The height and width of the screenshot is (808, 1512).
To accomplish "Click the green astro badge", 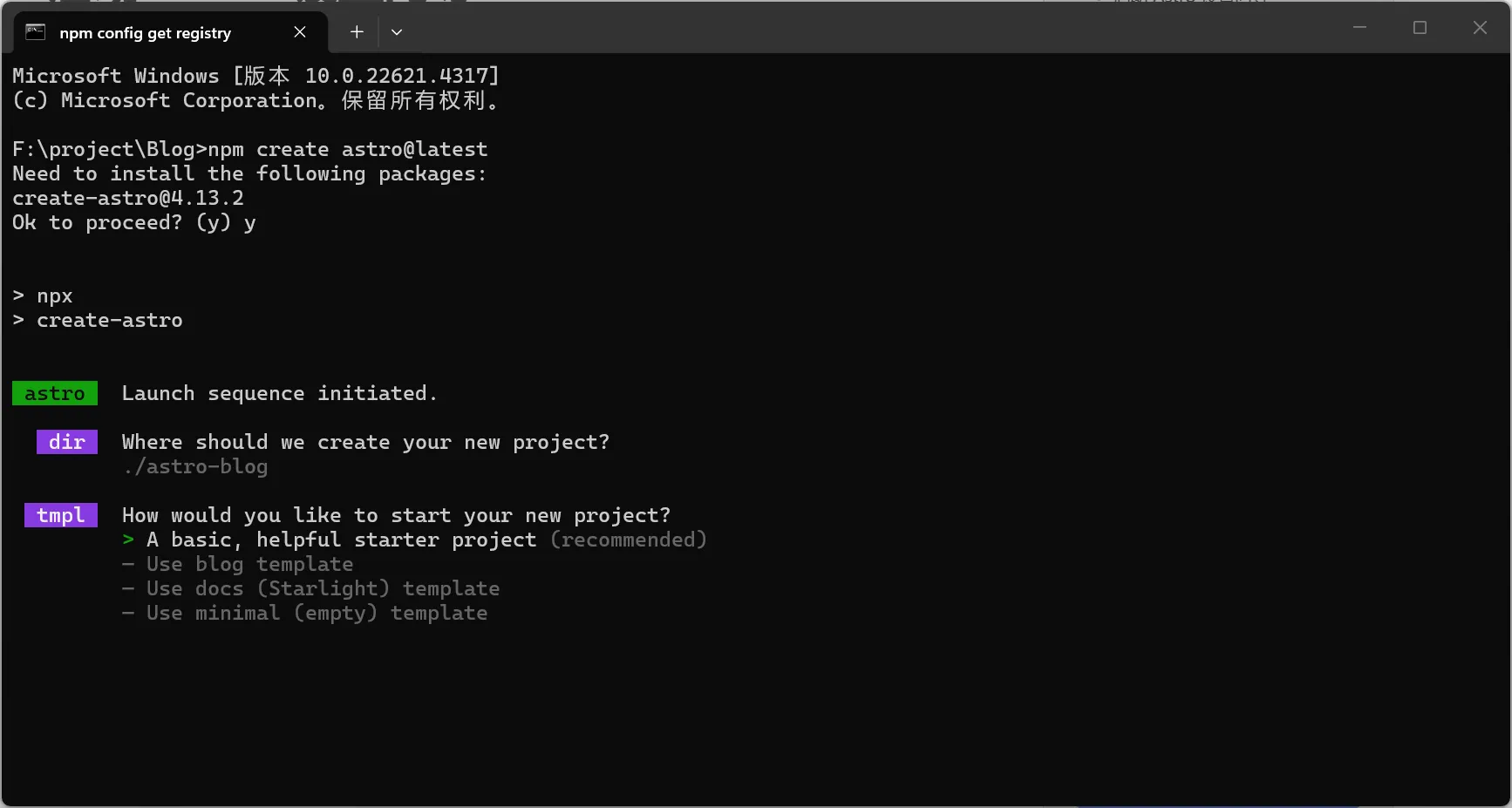I will point(55,394).
